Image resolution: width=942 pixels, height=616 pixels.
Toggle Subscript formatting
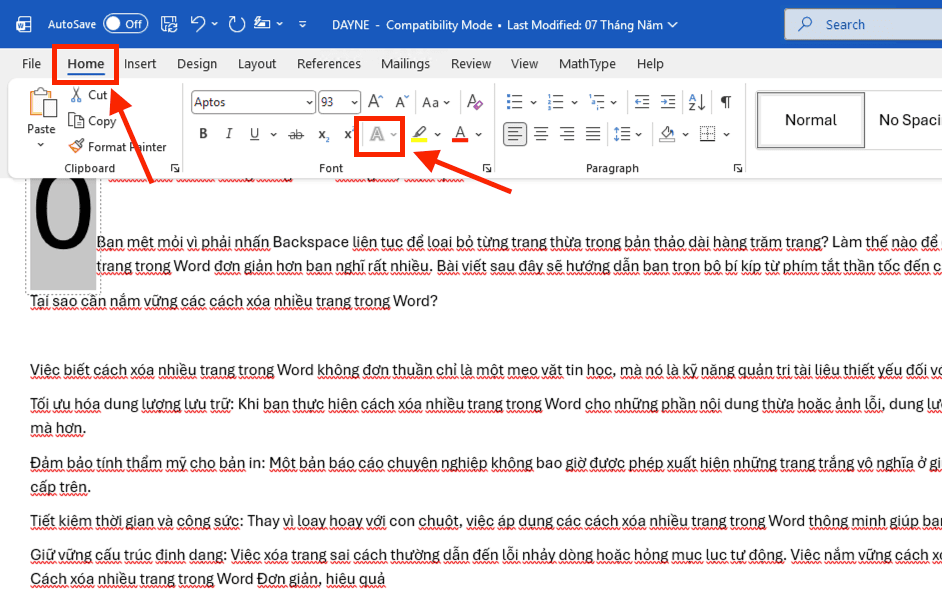pyautogui.click(x=323, y=135)
